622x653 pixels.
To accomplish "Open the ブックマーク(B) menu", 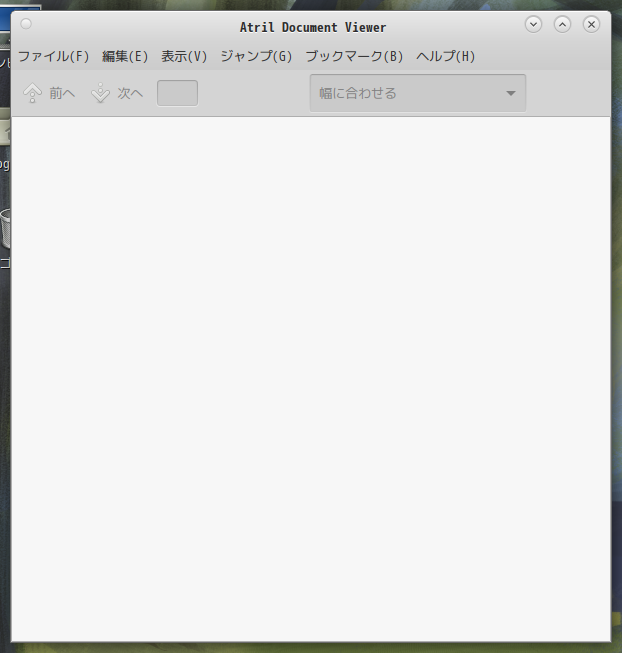I will click(354, 56).
